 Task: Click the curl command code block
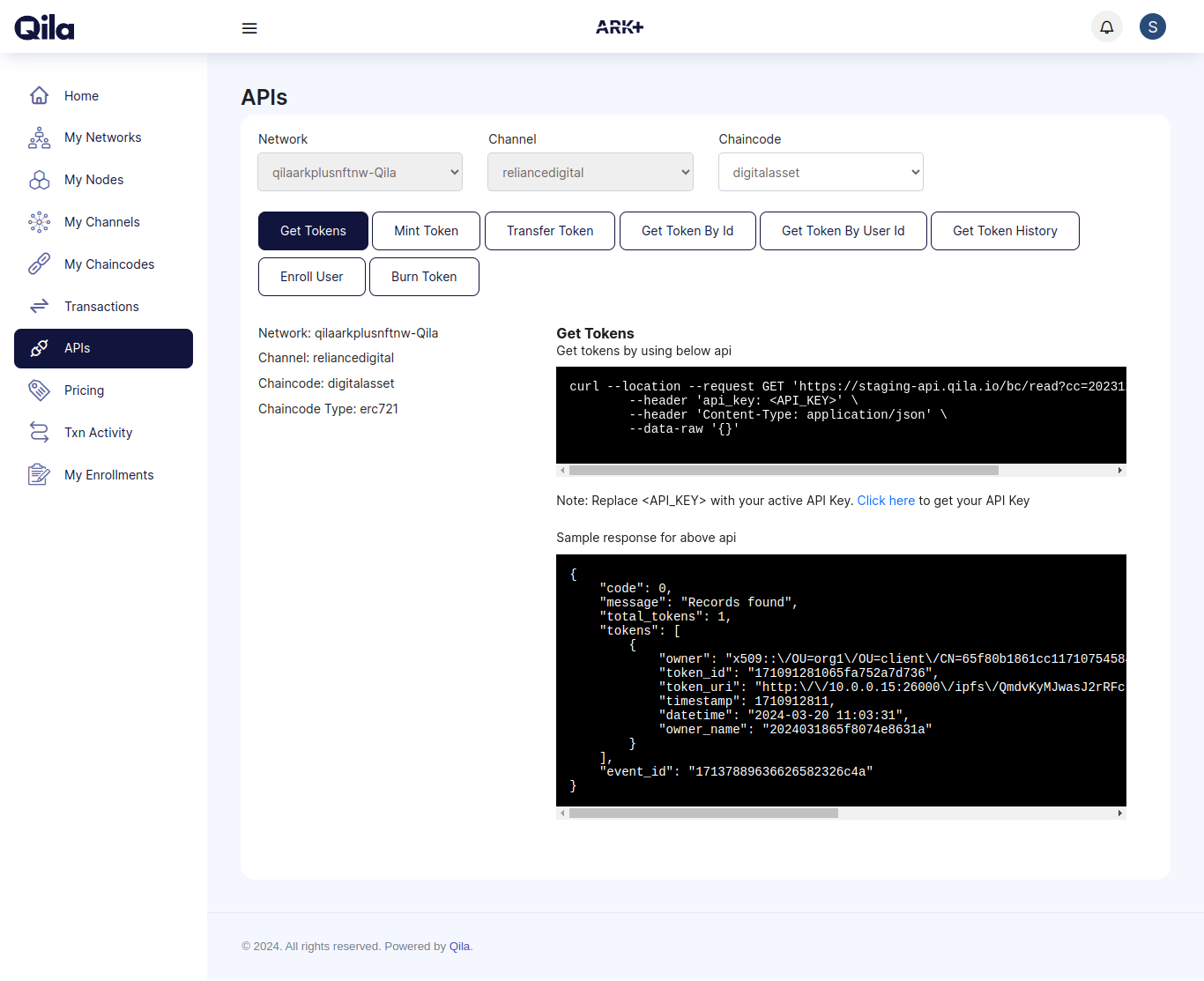pyautogui.click(x=841, y=414)
